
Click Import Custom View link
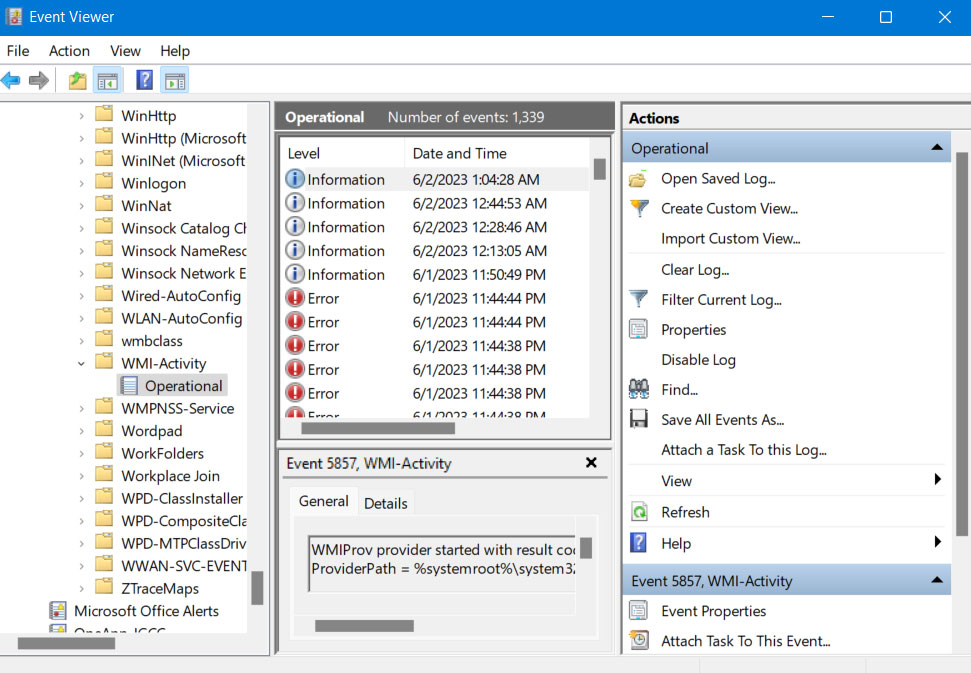click(x=730, y=238)
